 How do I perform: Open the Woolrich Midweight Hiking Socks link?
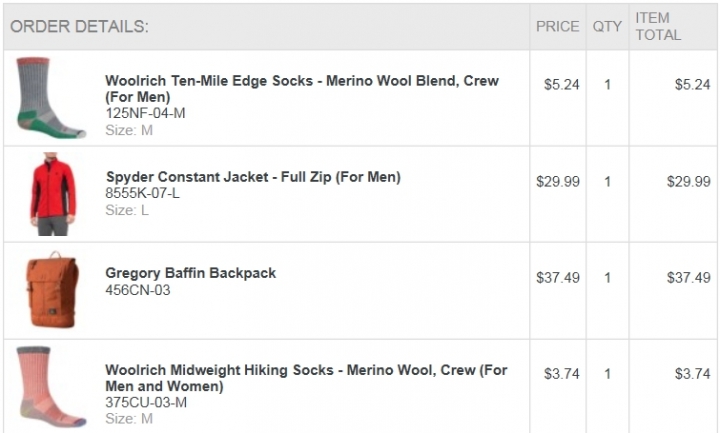306,378
